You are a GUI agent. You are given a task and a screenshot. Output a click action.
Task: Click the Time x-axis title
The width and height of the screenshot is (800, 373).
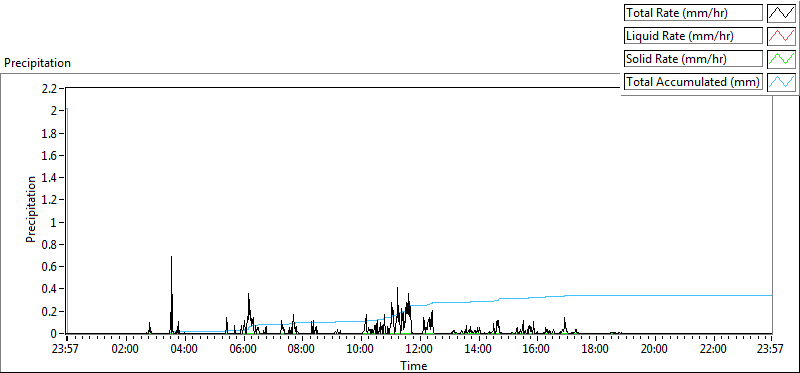[x=413, y=365]
